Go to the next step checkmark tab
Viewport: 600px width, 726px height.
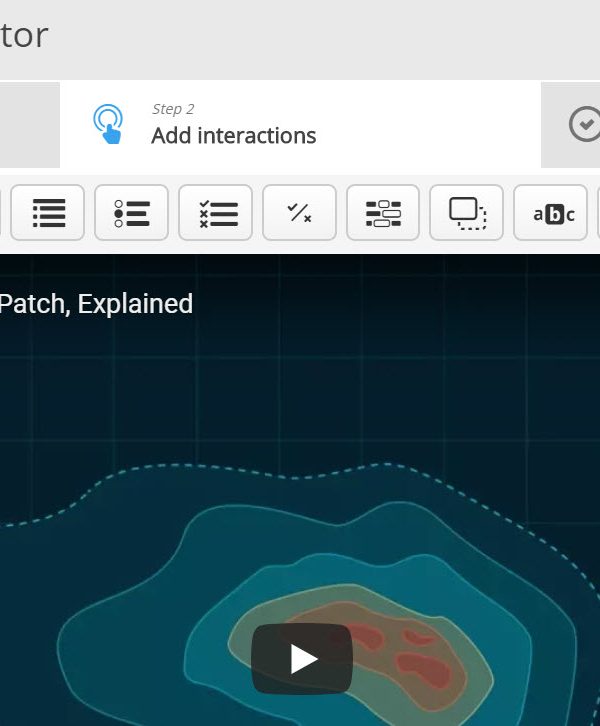click(571, 125)
